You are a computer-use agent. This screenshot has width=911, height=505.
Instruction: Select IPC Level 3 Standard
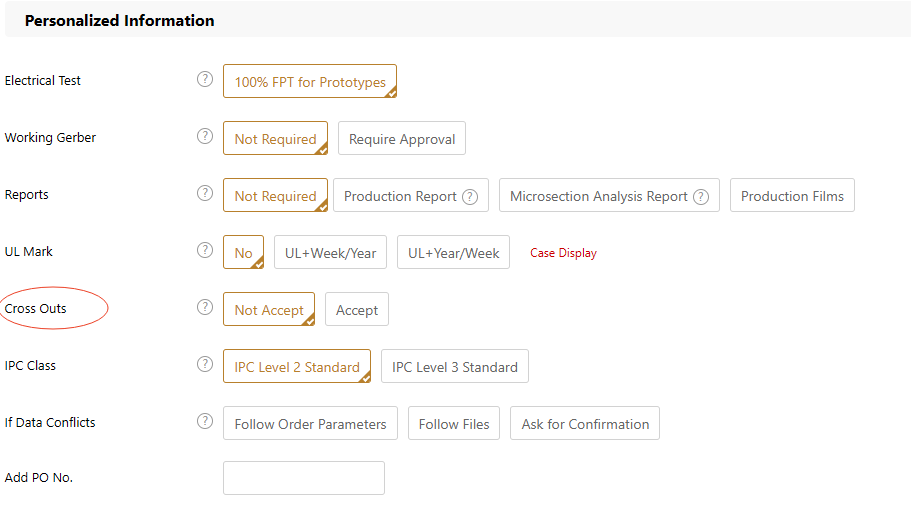pyautogui.click(x=455, y=367)
